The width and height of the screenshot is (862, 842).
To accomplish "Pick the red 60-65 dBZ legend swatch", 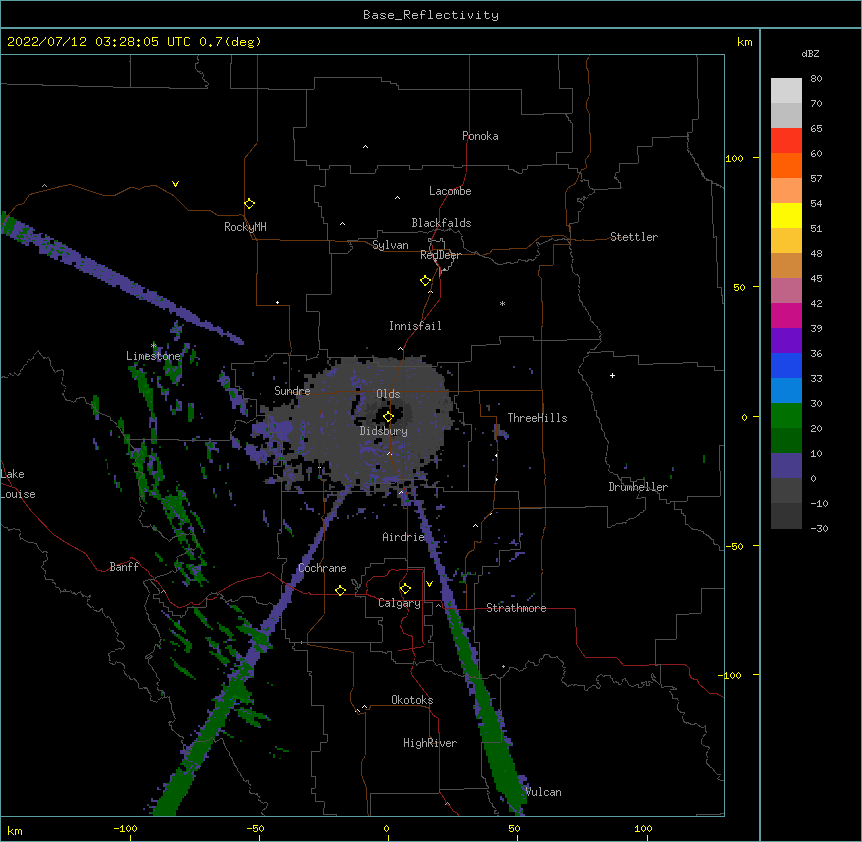I will [x=786, y=141].
